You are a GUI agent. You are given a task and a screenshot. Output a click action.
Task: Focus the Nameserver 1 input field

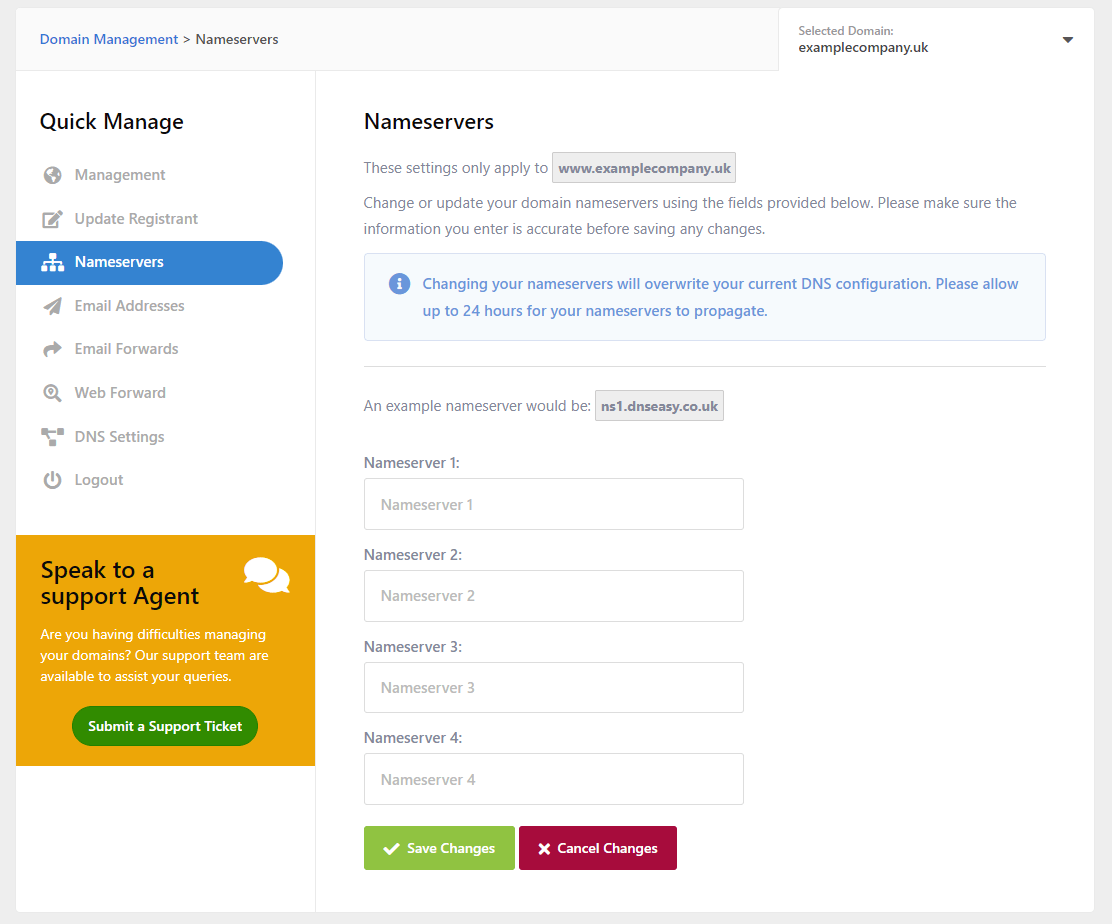[x=554, y=504]
